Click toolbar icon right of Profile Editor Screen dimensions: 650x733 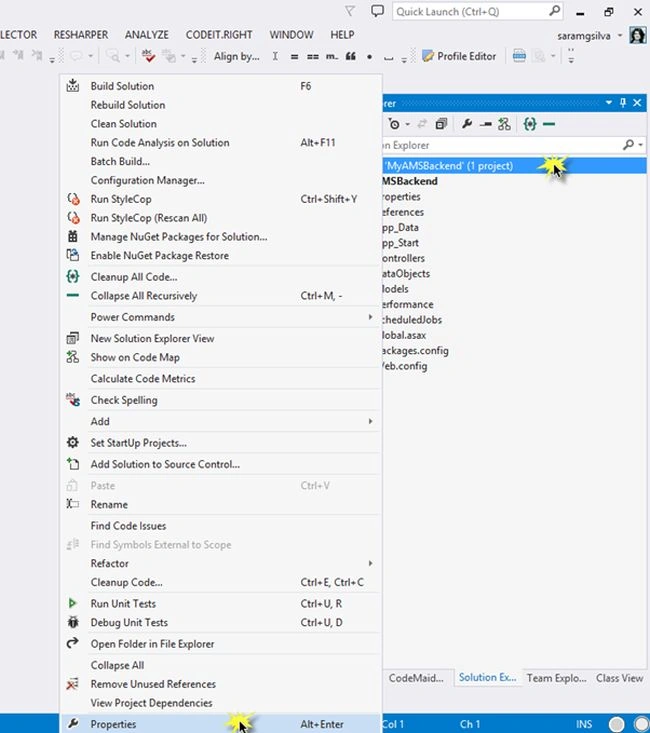519,56
